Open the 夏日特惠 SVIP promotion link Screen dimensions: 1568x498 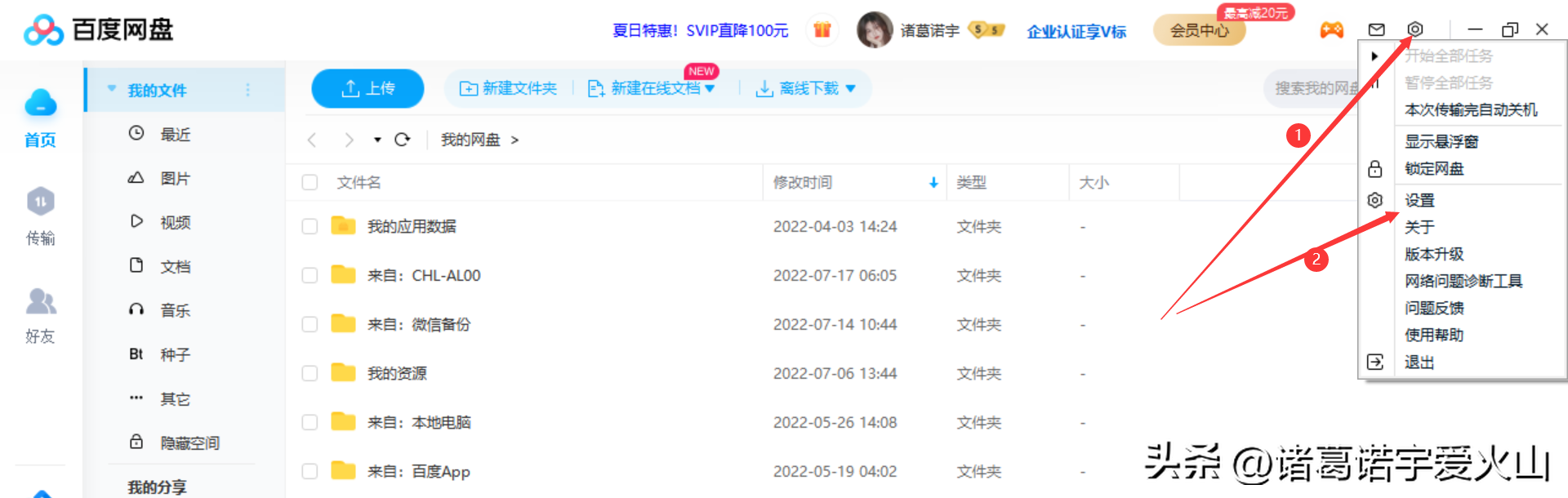(x=700, y=31)
